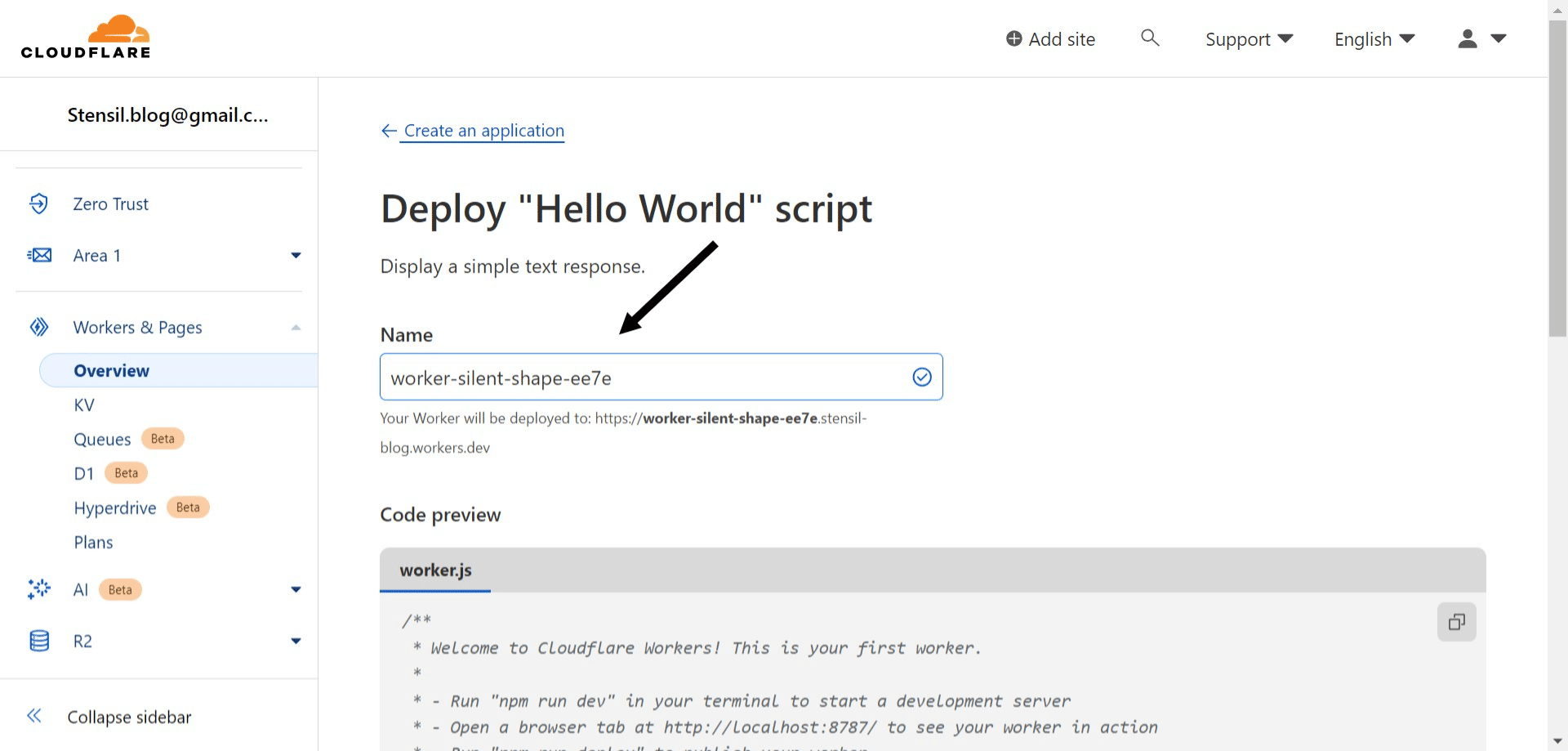
Task: Click the Workers & Pages icon
Action: (x=39, y=326)
